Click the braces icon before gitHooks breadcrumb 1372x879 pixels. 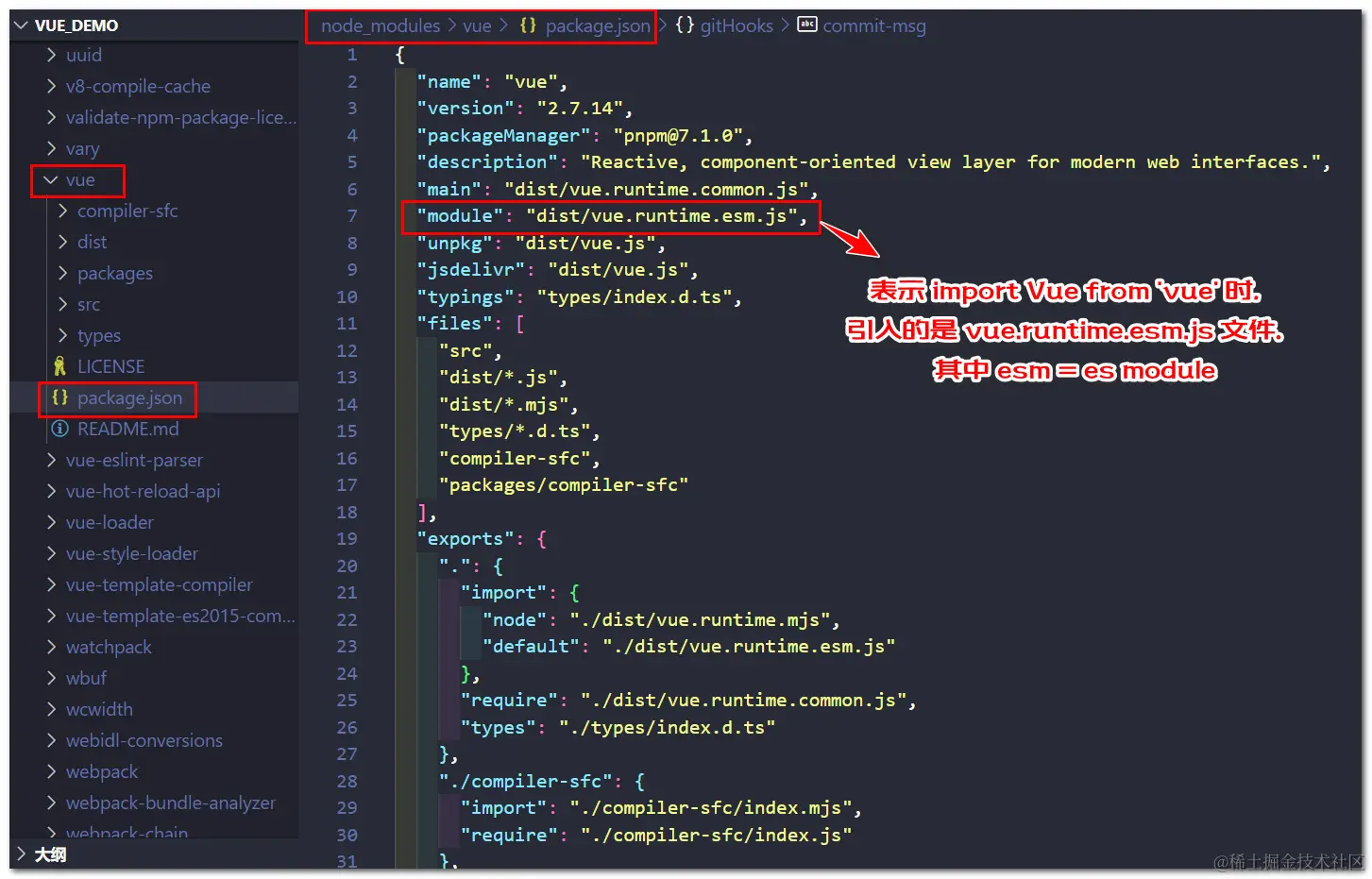(x=685, y=25)
